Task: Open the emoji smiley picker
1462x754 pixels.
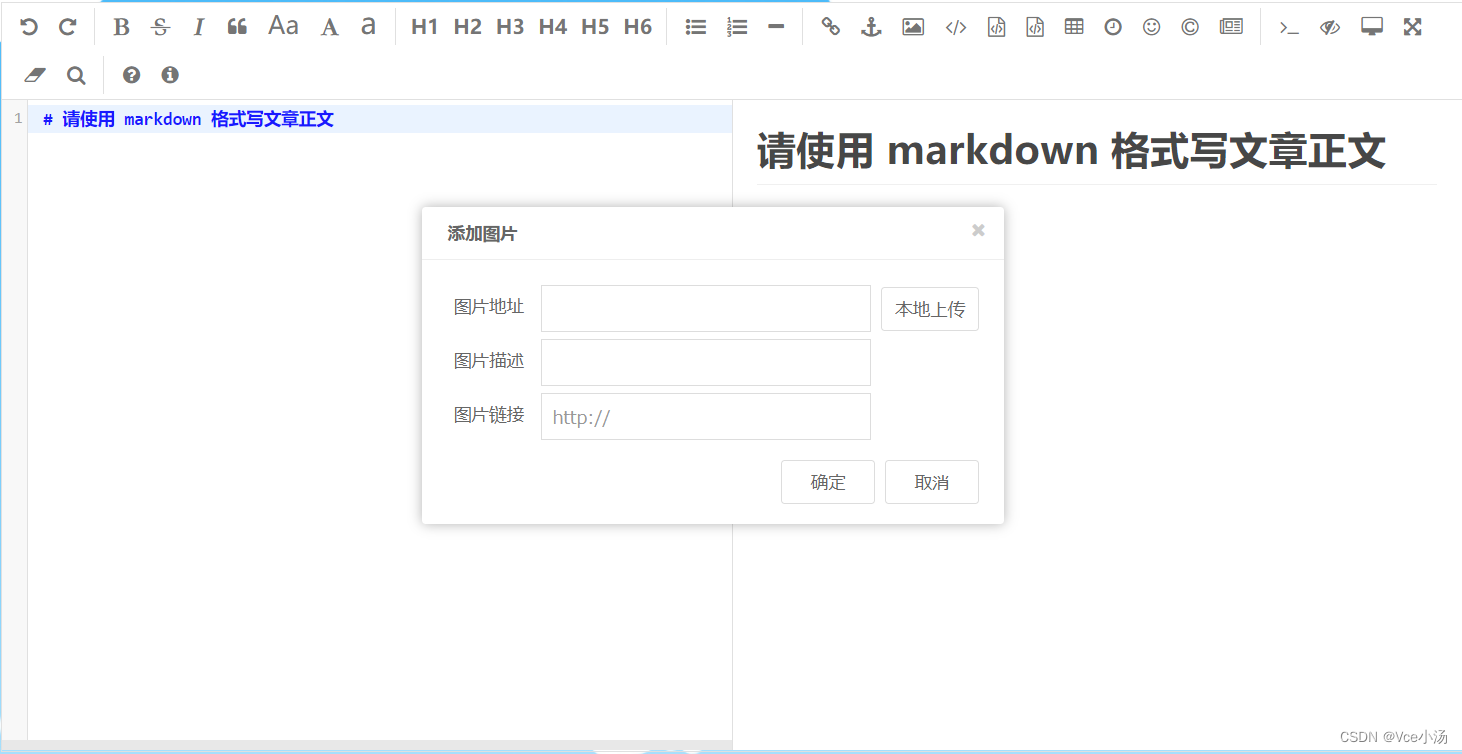Action: (x=1151, y=27)
